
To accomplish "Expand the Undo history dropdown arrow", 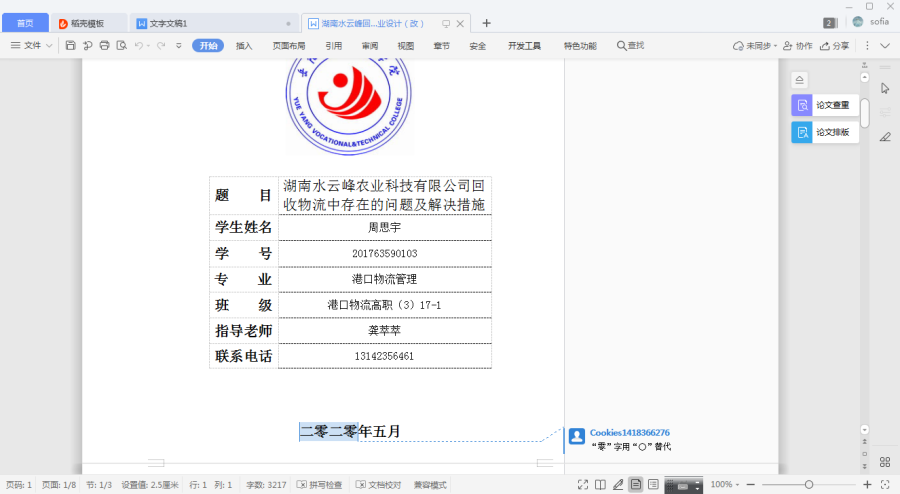I will (148, 46).
